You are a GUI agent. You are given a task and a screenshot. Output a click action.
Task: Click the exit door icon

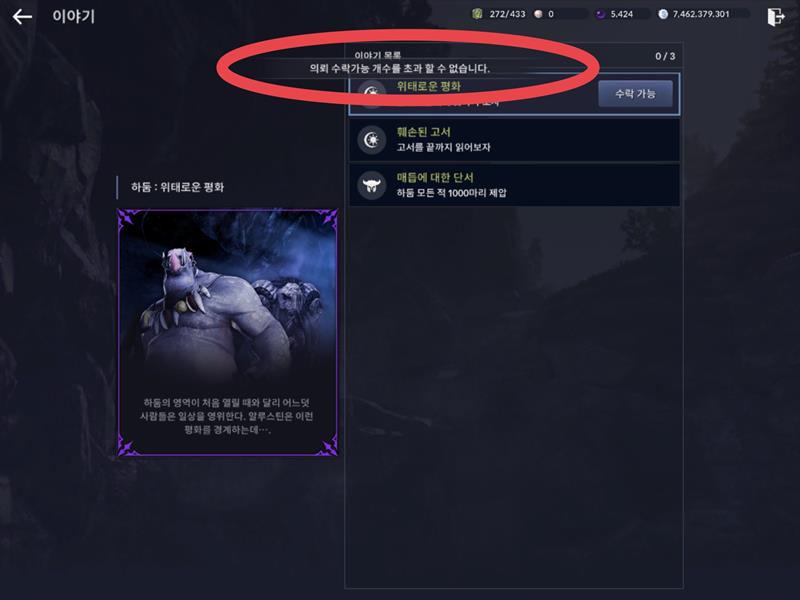point(776,16)
